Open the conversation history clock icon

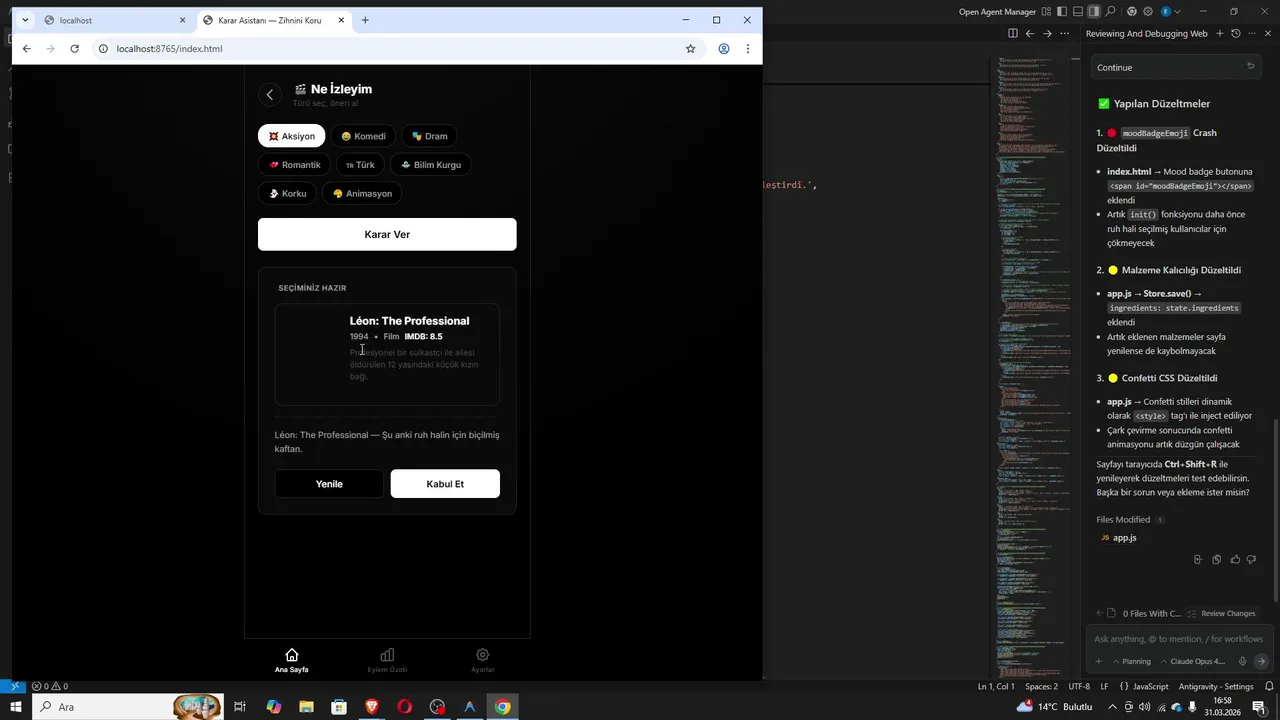(1236, 33)
